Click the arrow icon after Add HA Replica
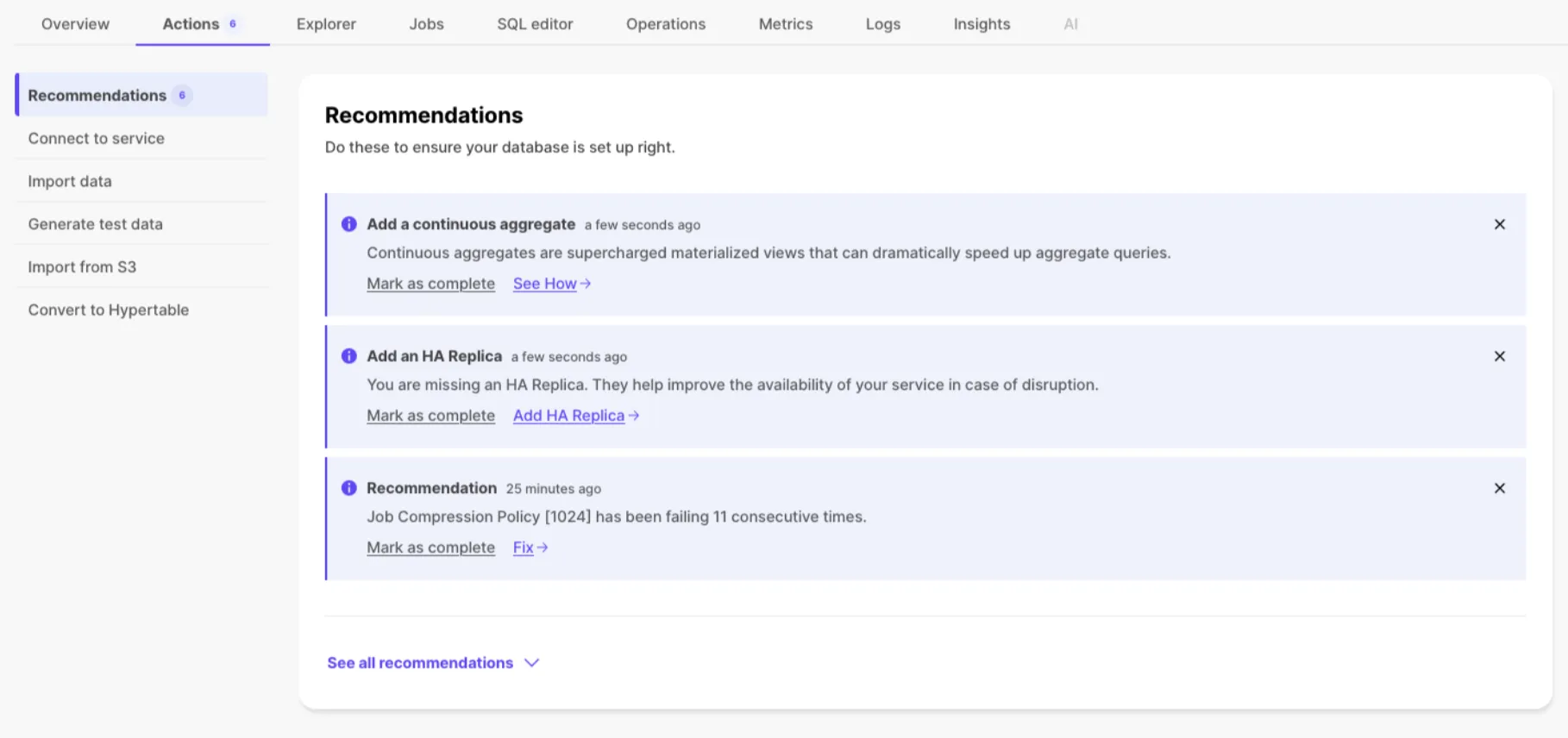 [x=633, y=416]
